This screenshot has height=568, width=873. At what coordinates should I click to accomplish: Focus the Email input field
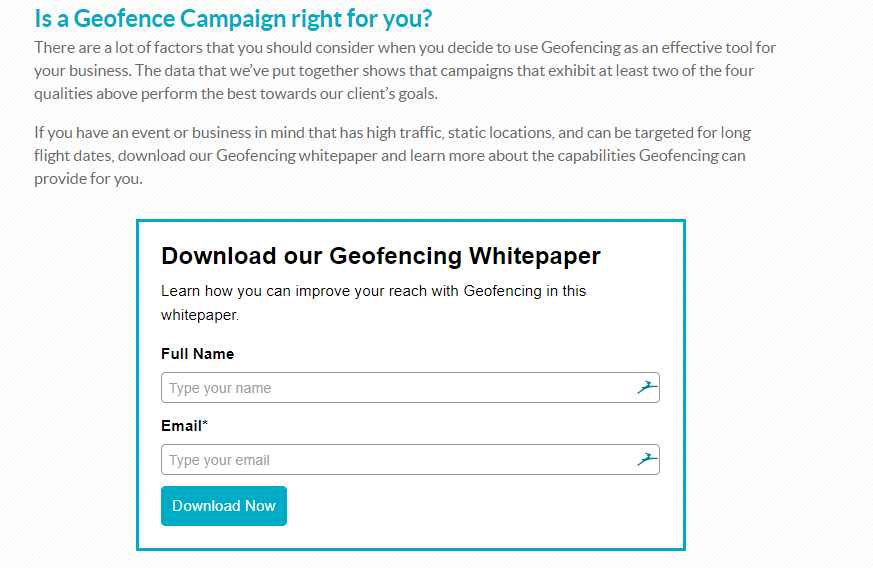(x=410, y=459)
